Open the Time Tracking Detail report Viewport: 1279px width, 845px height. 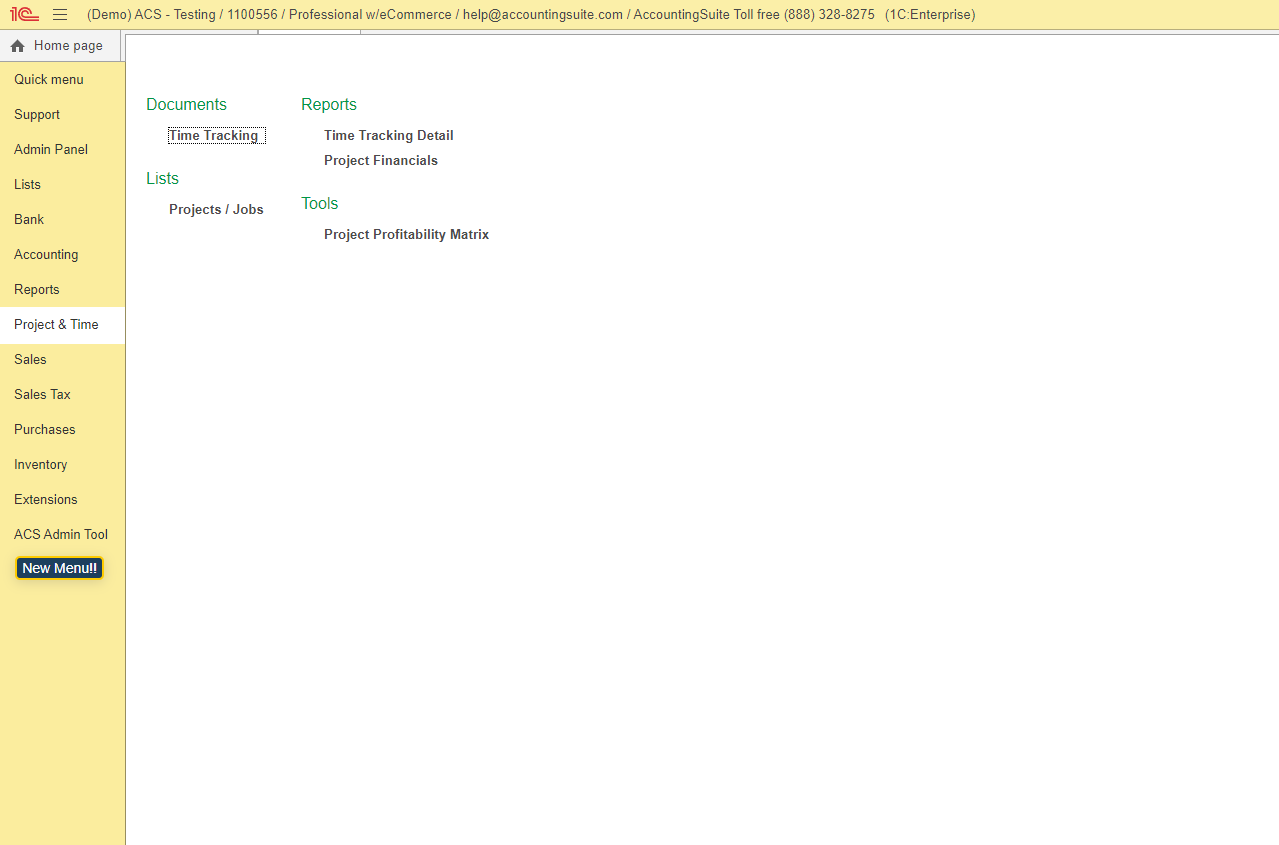click(389, 136)
